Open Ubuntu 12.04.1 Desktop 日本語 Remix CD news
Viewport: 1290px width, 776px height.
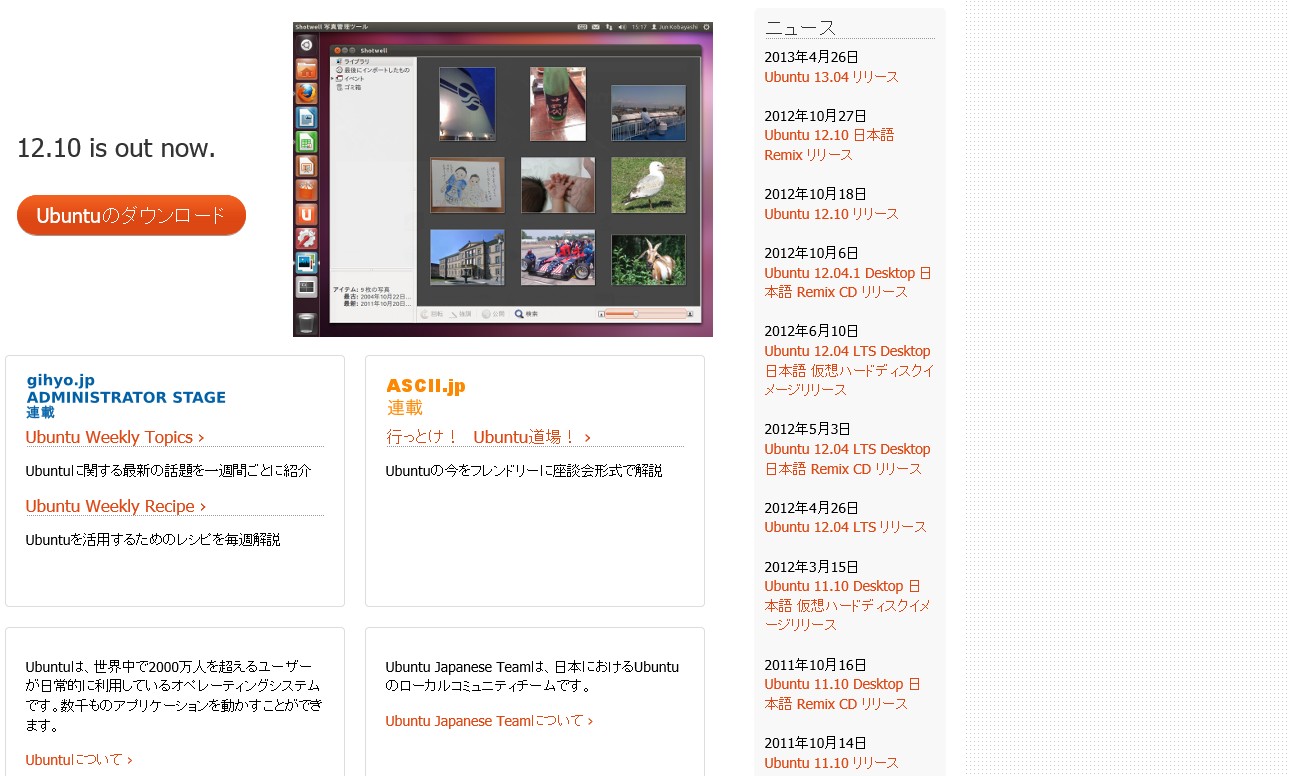[x=848, y=282]
